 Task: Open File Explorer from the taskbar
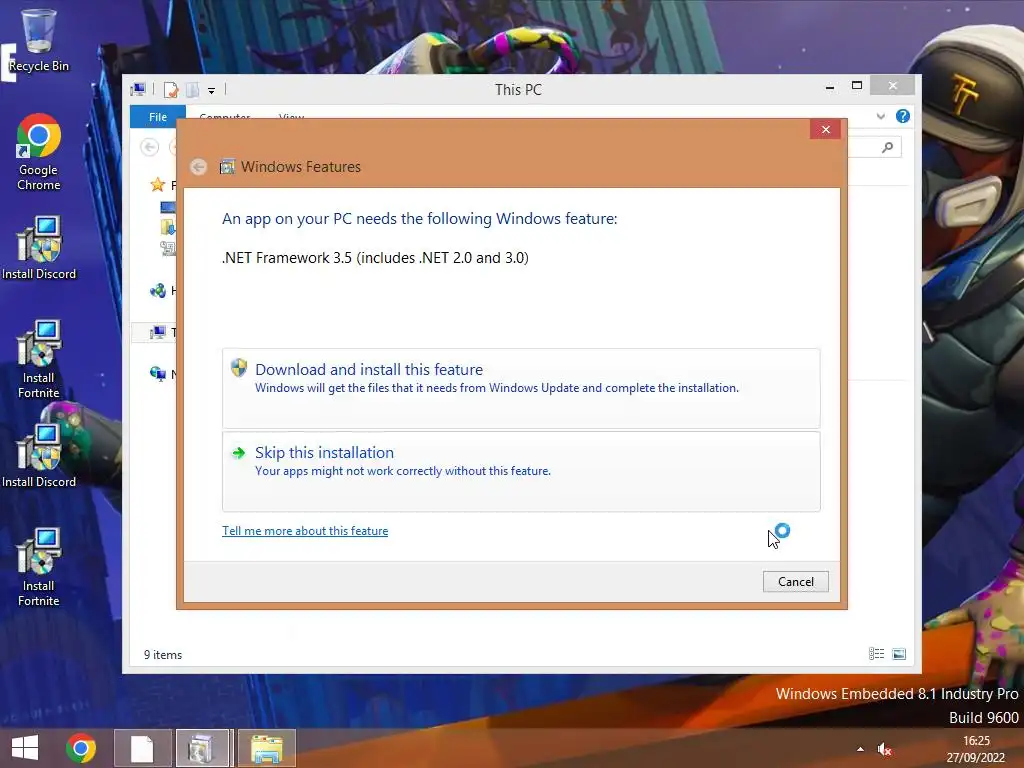(x=267, y=748)
